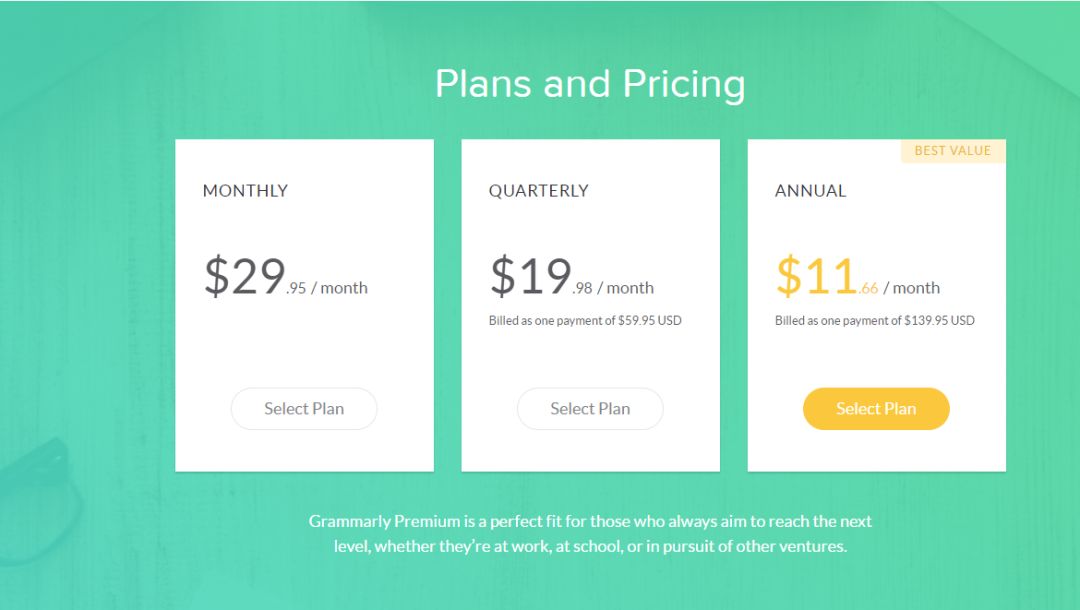Click the $139.95 USD billing note
Screen dimensions: 1080x610
(874, 321)
